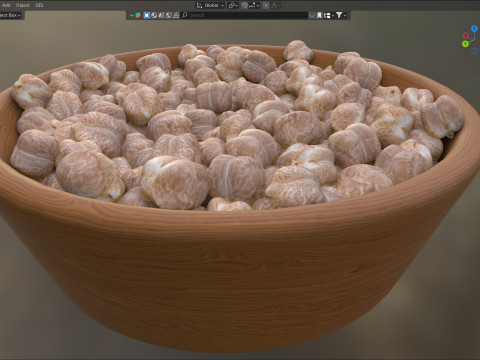Click the blue Z axis on the gizmo

click(x=474, y=29)
